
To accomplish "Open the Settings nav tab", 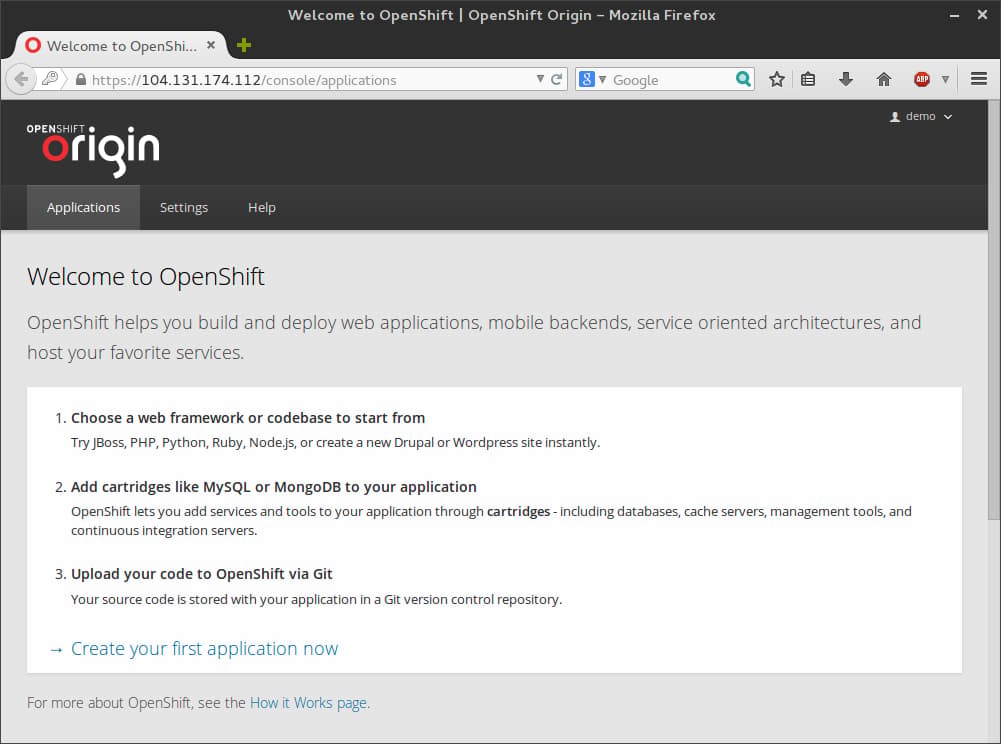I will click(184, 208).
